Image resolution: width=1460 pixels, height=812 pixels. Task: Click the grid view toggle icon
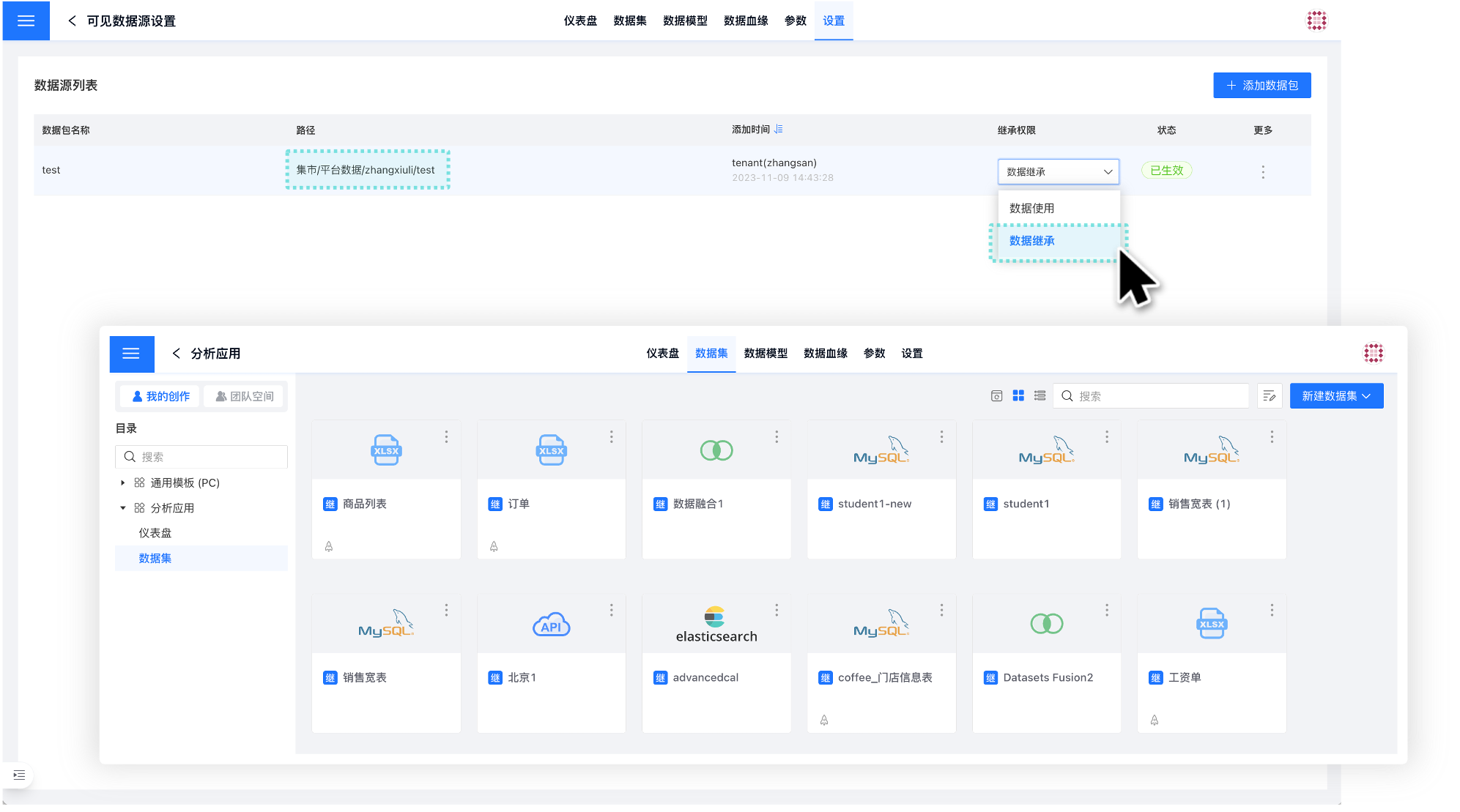point(1016,395)
